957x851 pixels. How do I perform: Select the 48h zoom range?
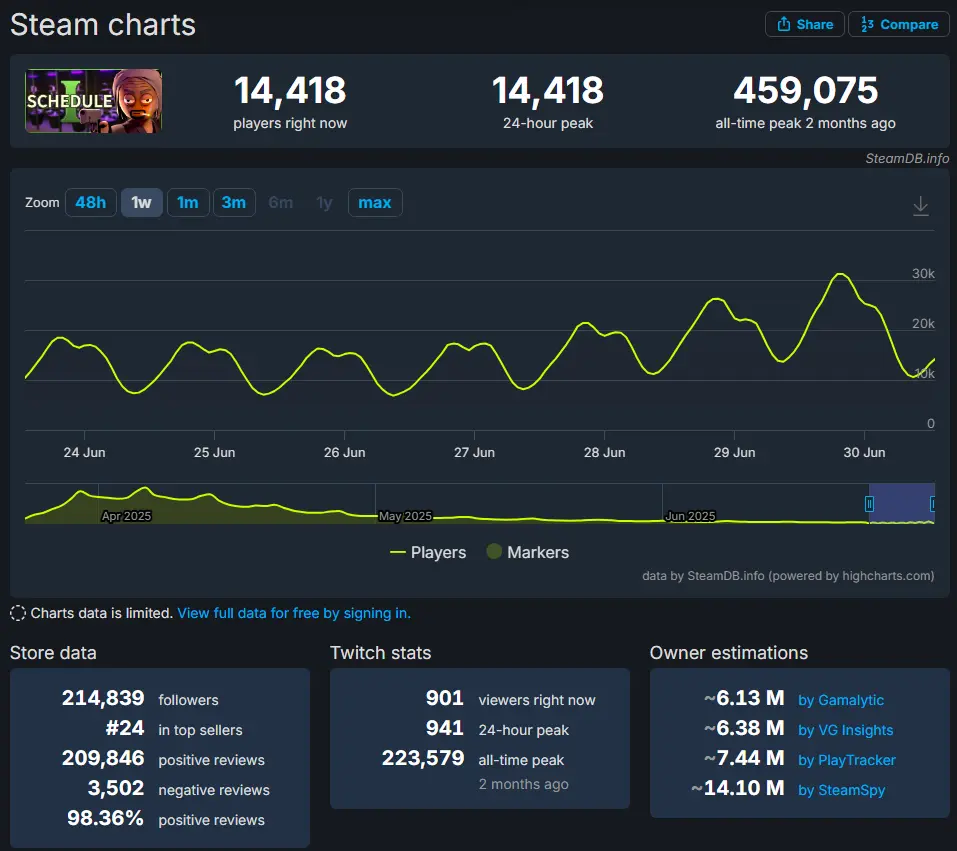tap(90, 203)
